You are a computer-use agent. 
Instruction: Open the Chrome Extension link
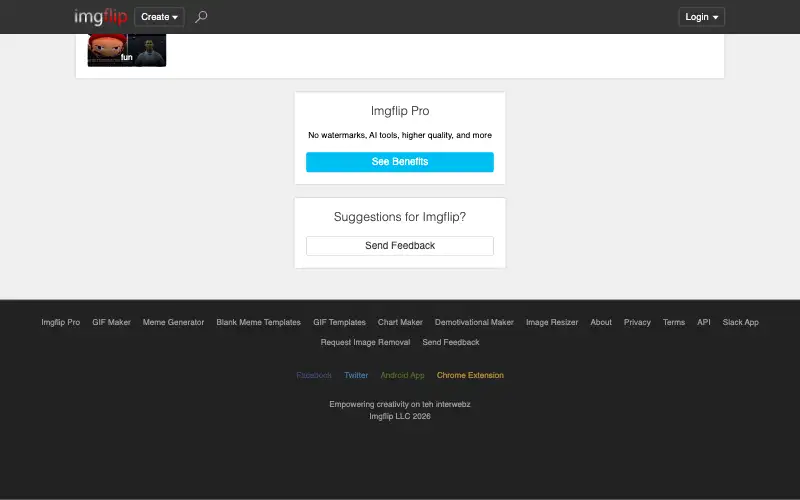tap(470, 376)
